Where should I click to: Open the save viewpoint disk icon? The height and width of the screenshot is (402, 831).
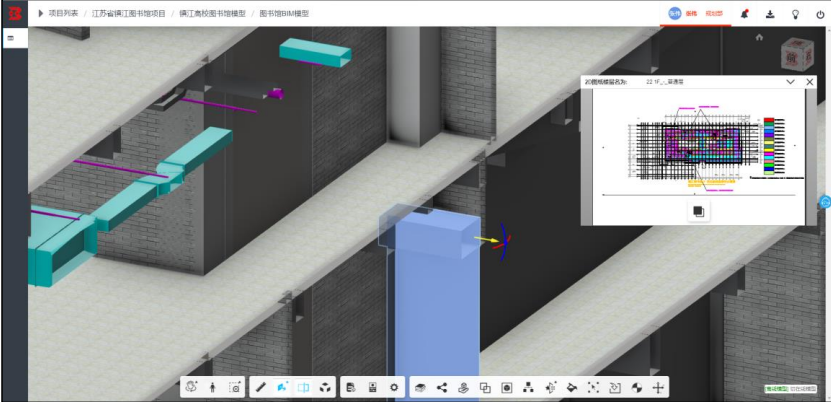tap(372, 388)
